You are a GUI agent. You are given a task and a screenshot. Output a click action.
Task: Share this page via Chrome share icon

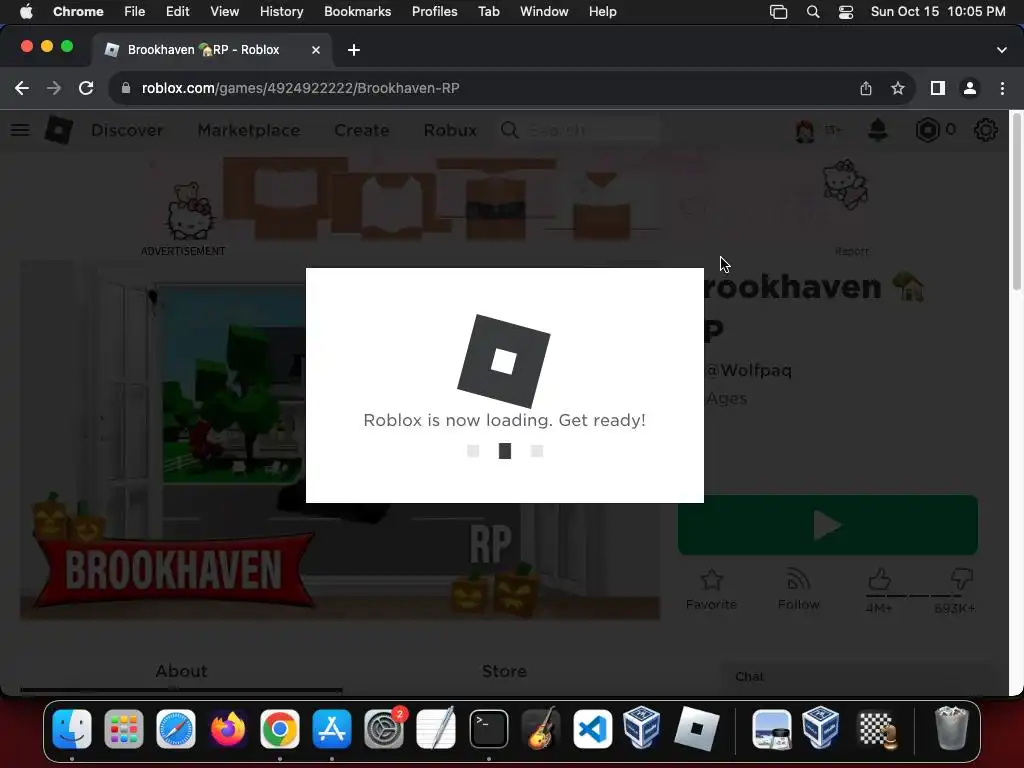tap(866, 88)
